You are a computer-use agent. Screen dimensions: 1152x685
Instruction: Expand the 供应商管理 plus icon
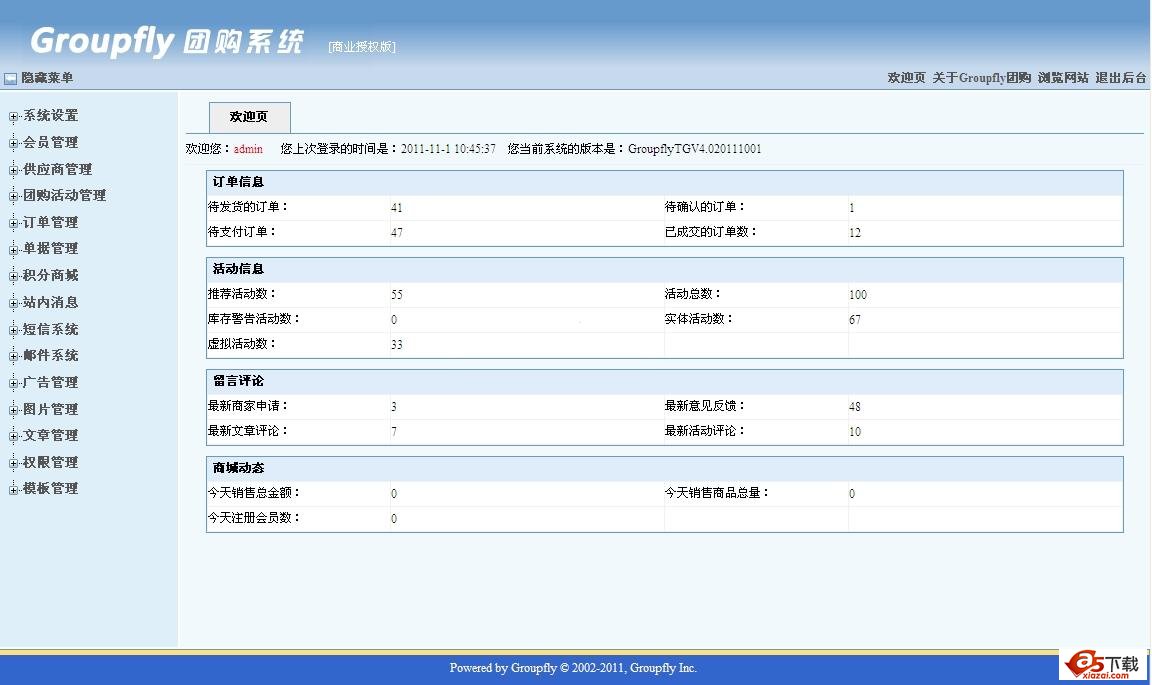pyautogui.click(x=14, y=170)
